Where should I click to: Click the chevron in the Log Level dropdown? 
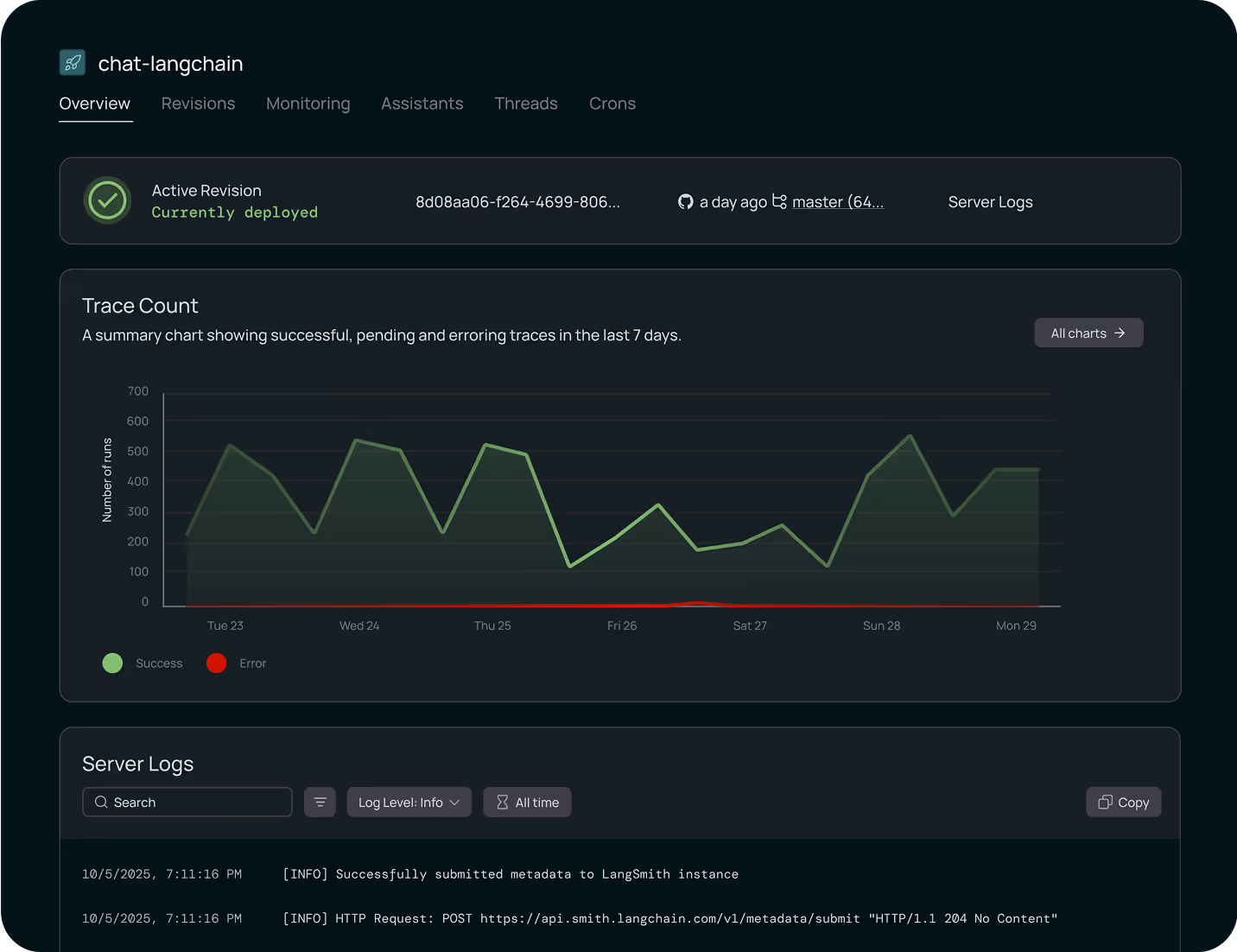click(x=454, y=803)
